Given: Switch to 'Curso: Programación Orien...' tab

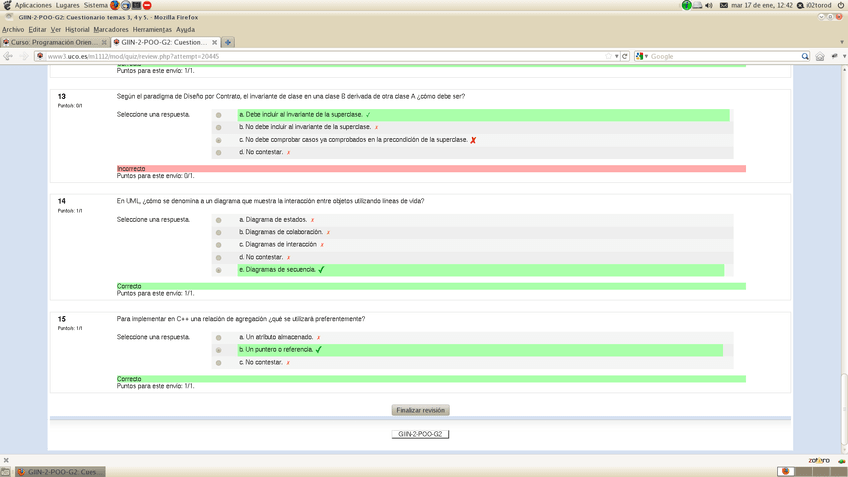Looking at the screenshot, I should (x=53, y=42).
